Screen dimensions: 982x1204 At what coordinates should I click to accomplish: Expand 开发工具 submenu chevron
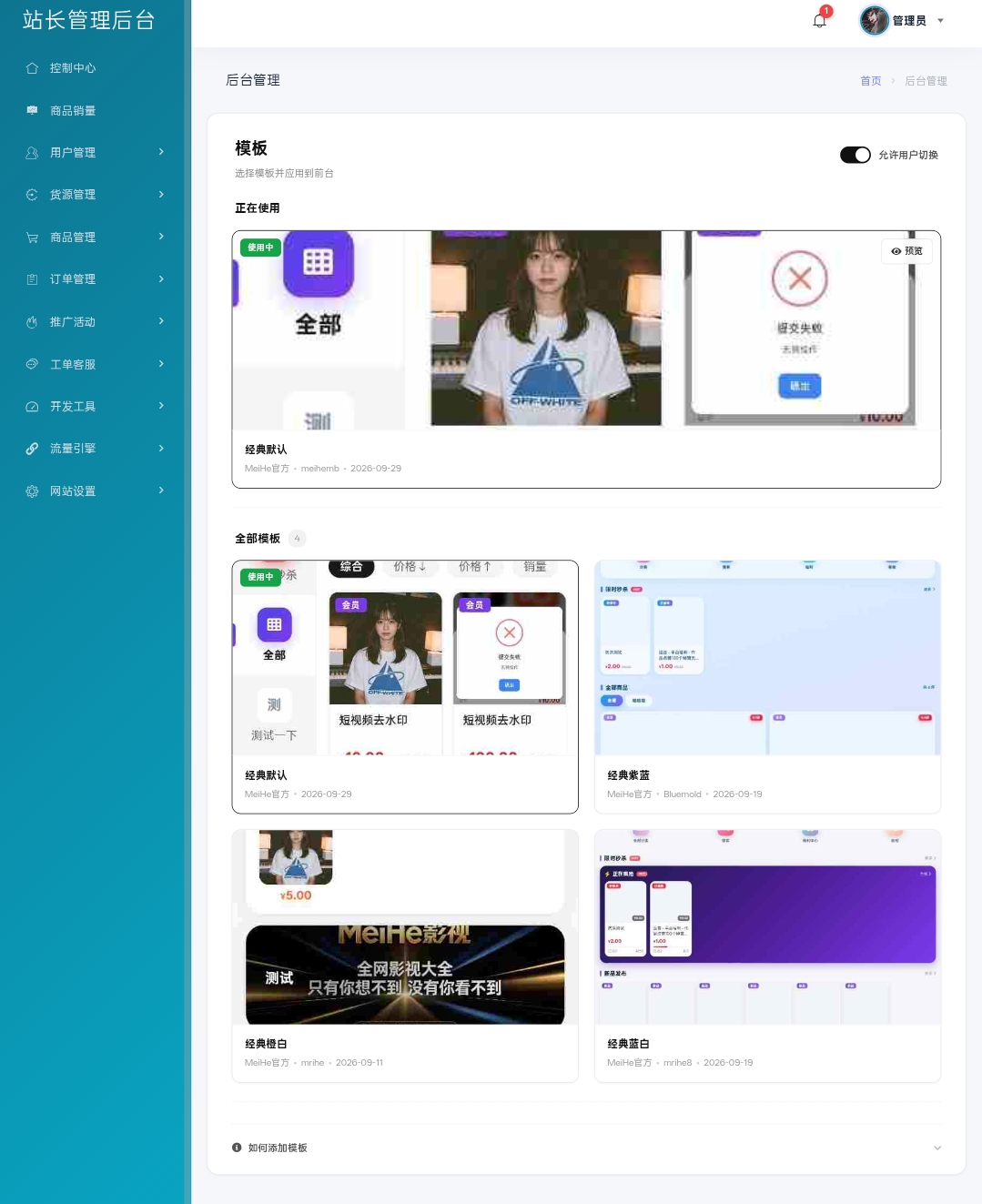pos(161,406)
